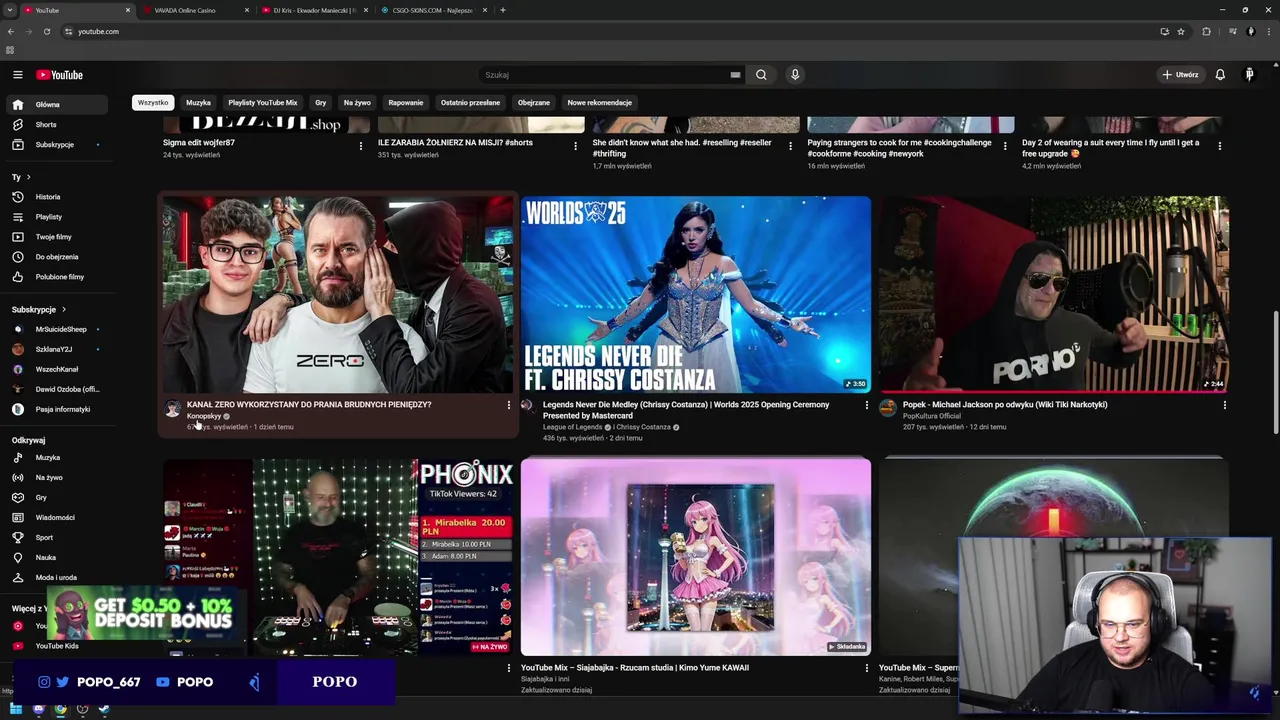Open Nauka under Odkrywaj

[56, 558]
